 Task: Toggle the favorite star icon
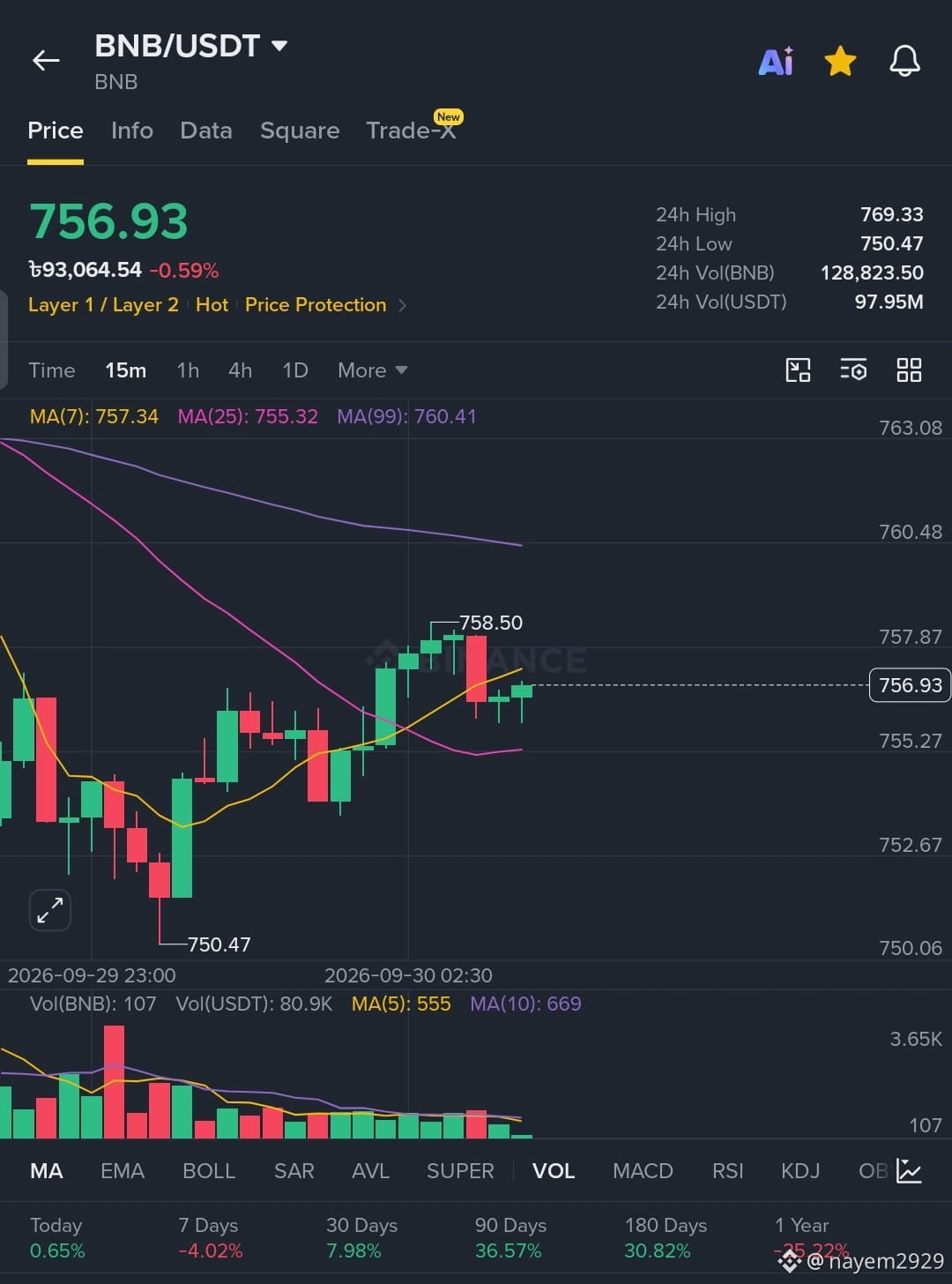[840, 62]
